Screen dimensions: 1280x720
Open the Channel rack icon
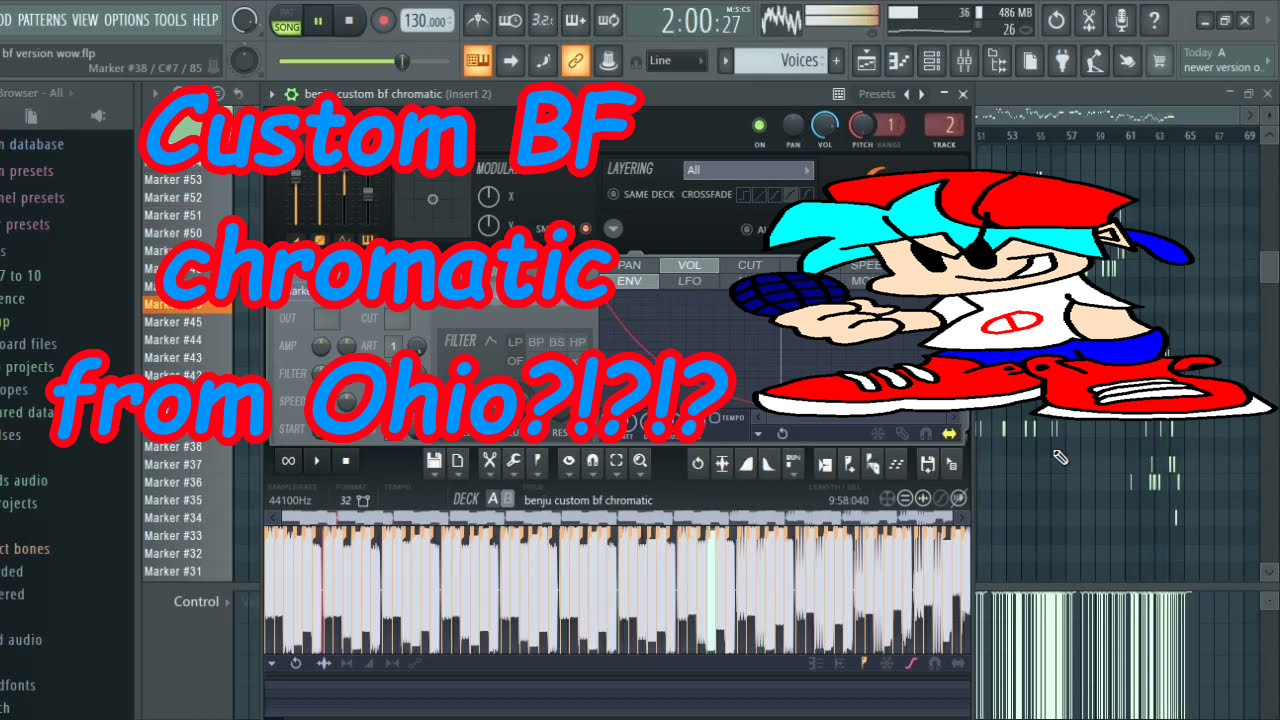[x=931, y=61]
